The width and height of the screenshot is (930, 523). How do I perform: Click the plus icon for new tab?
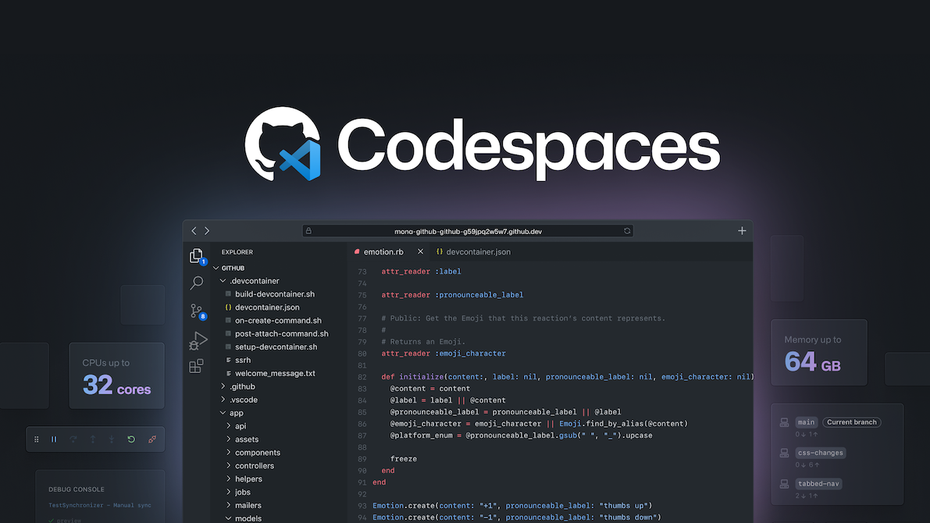pos(742,231)
